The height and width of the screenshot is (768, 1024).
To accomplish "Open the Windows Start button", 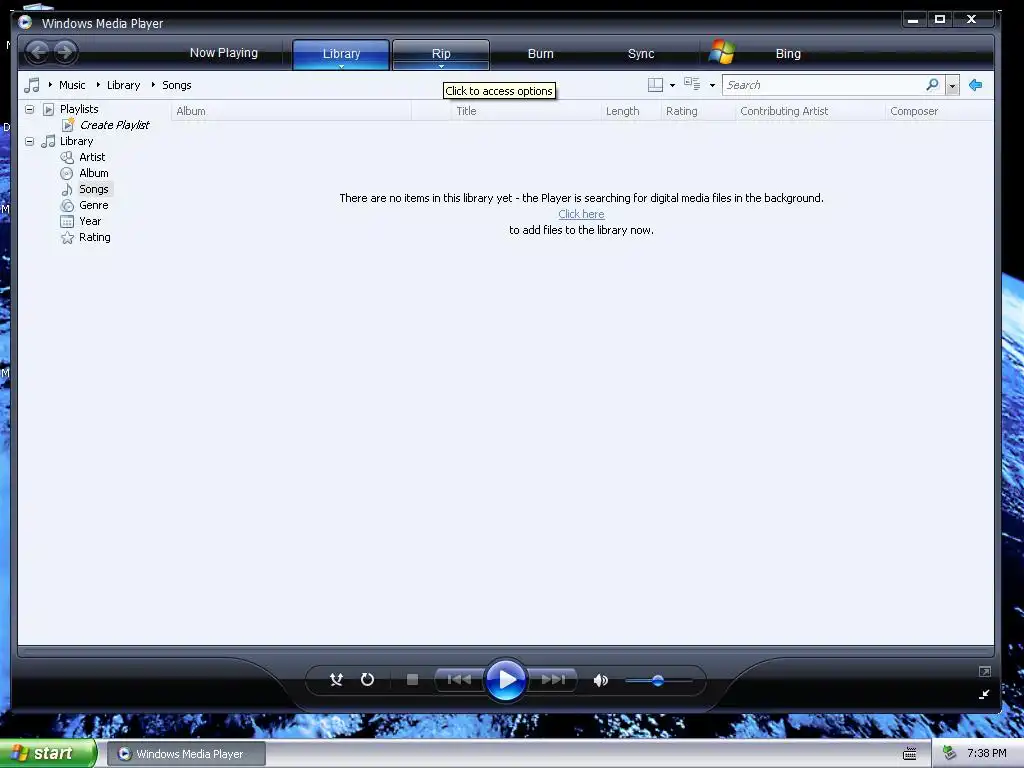I will (x=48, y=753).
